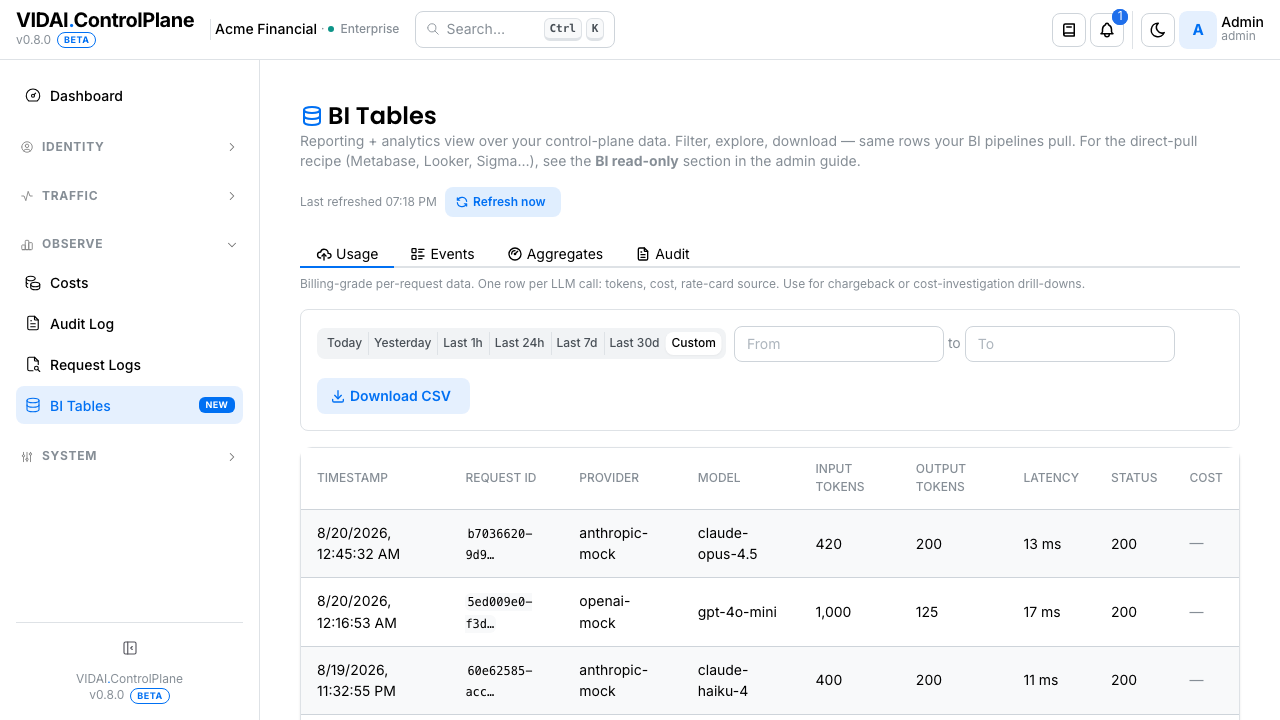Screen dimensions: 1280x720
Task: Switch to the Events tab
Action: click(442, 254)
